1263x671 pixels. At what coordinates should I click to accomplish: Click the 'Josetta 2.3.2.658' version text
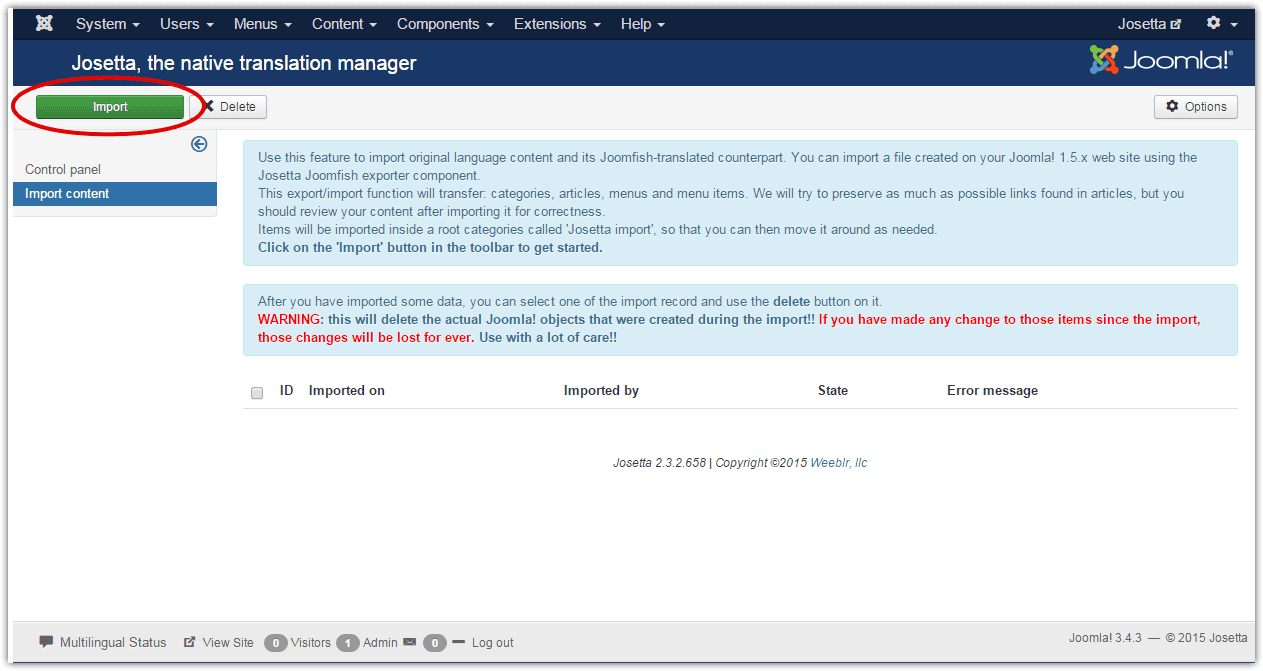tap(660, 463)
